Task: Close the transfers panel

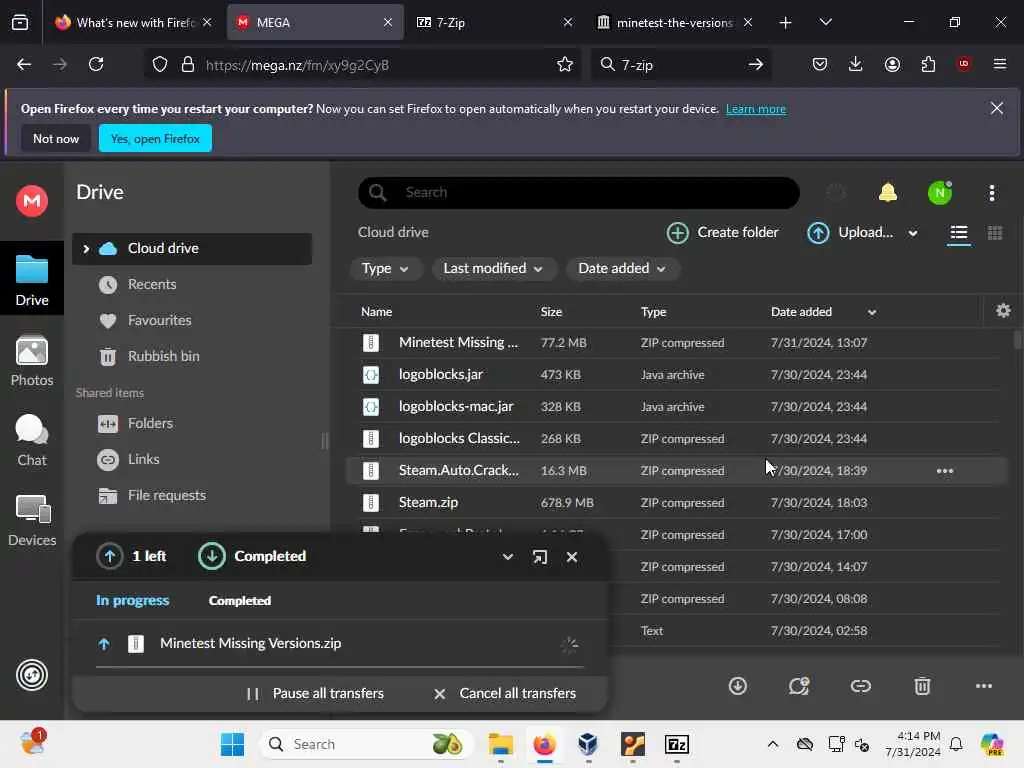Action: click(x=572, y=557)
